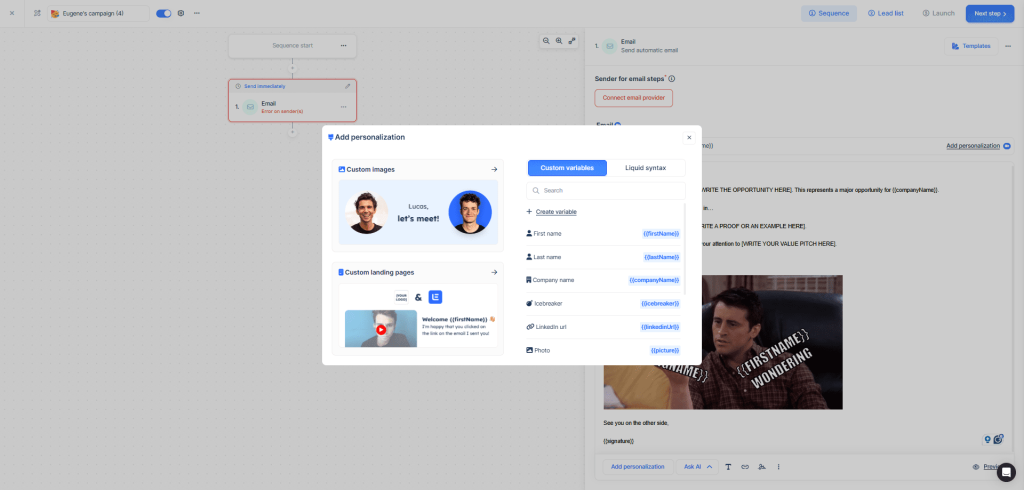The width and height of the screenshot is (1024, 490).
Task: Open the Templates button
Action: (x=970, y=46)
